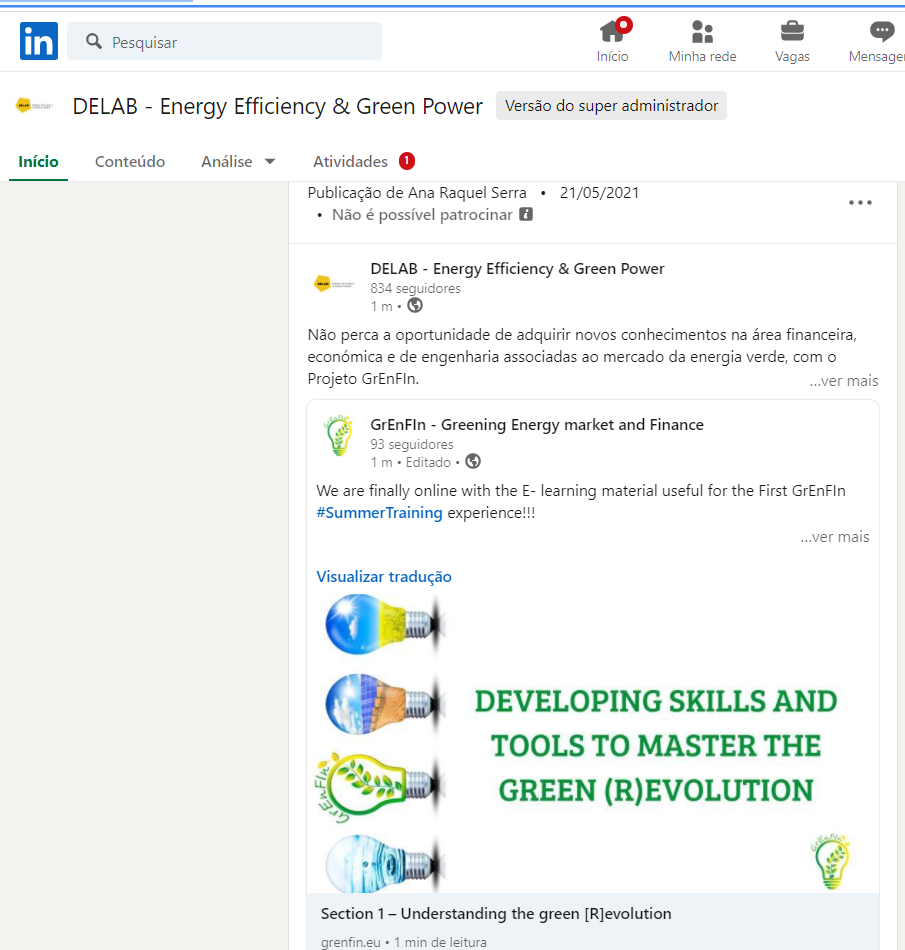Open the green (R)evolution article image

[593, 743]
